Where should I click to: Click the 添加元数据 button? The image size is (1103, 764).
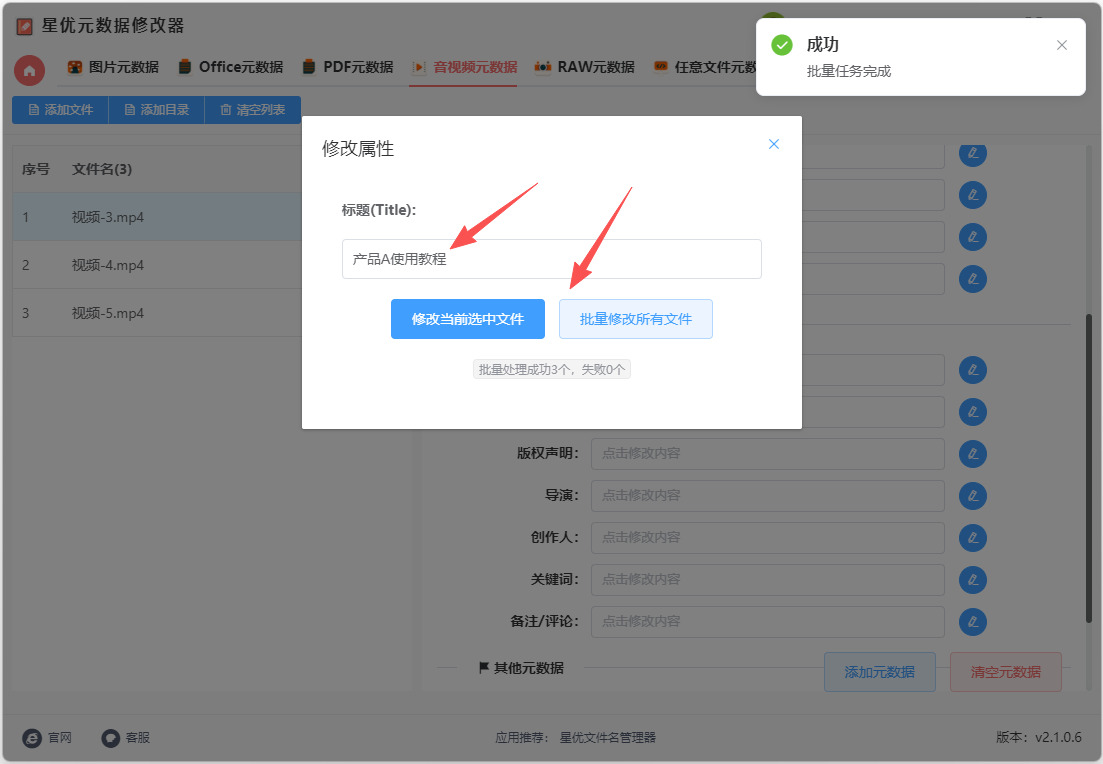(x=879, y=672)
